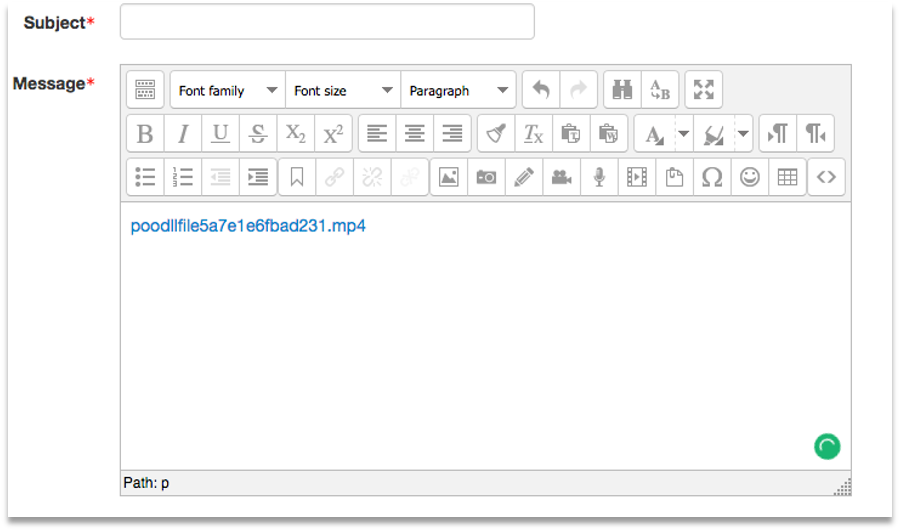Open the poodllfile5a7e1e6fbad231.mp4 link

(x=248, y=226)
